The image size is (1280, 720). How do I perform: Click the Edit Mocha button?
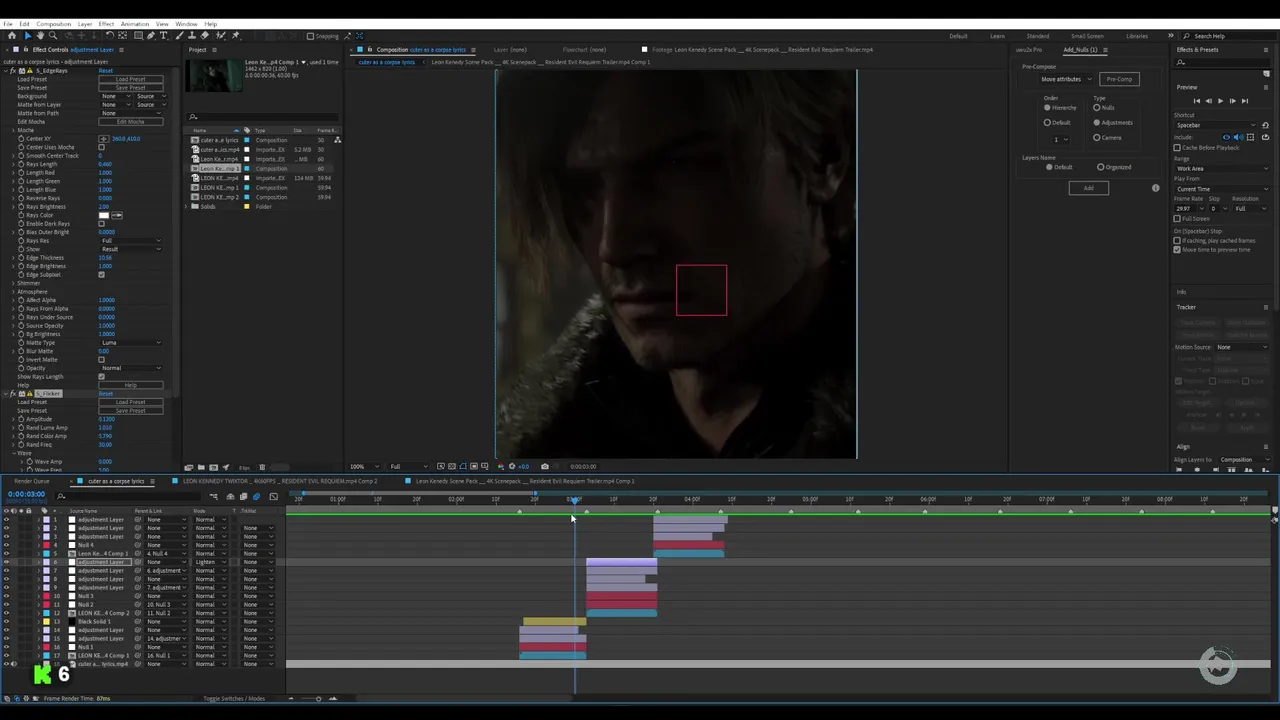(x=130, y=122)
